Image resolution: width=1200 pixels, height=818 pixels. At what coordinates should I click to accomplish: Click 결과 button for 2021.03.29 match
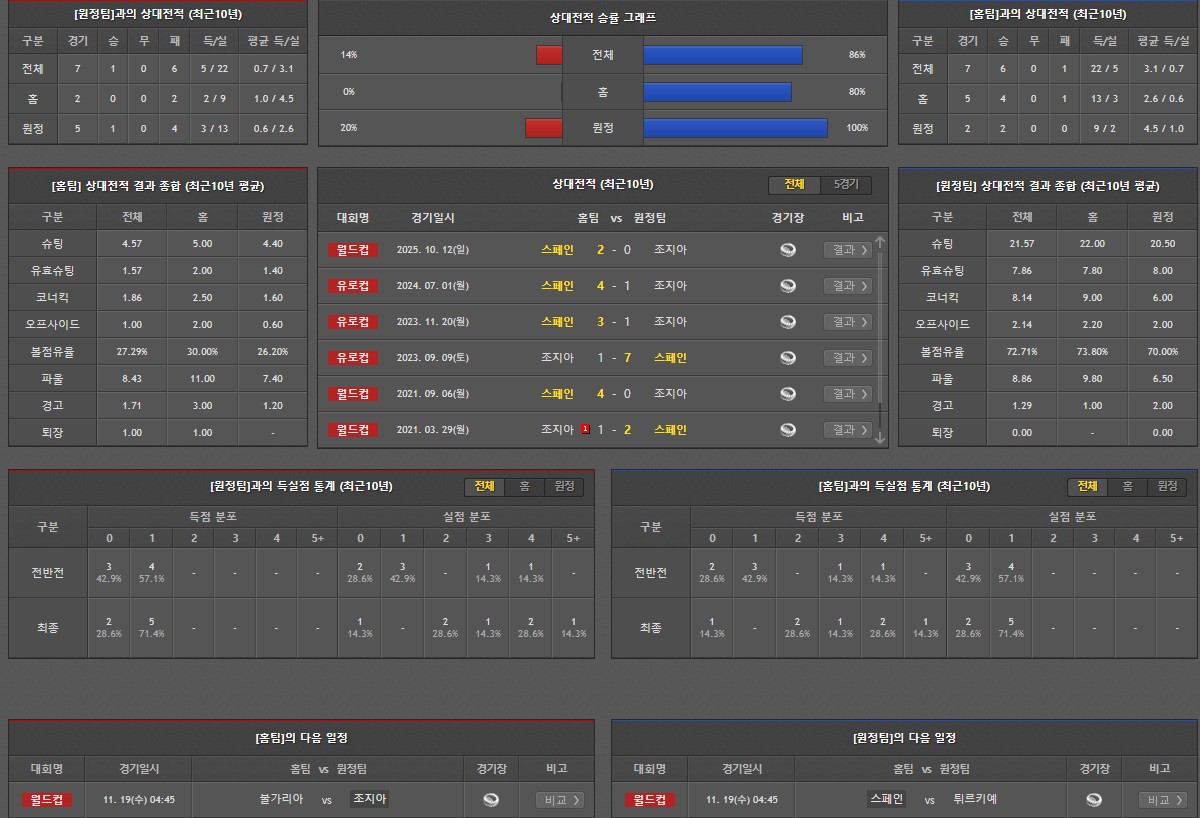[847, 430]
